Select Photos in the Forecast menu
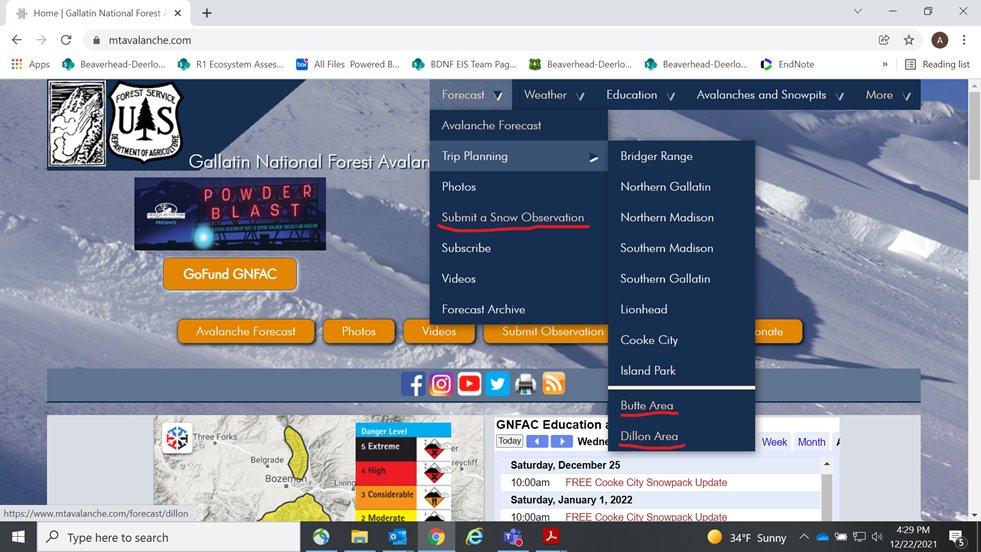 click(x=519, y=187)
